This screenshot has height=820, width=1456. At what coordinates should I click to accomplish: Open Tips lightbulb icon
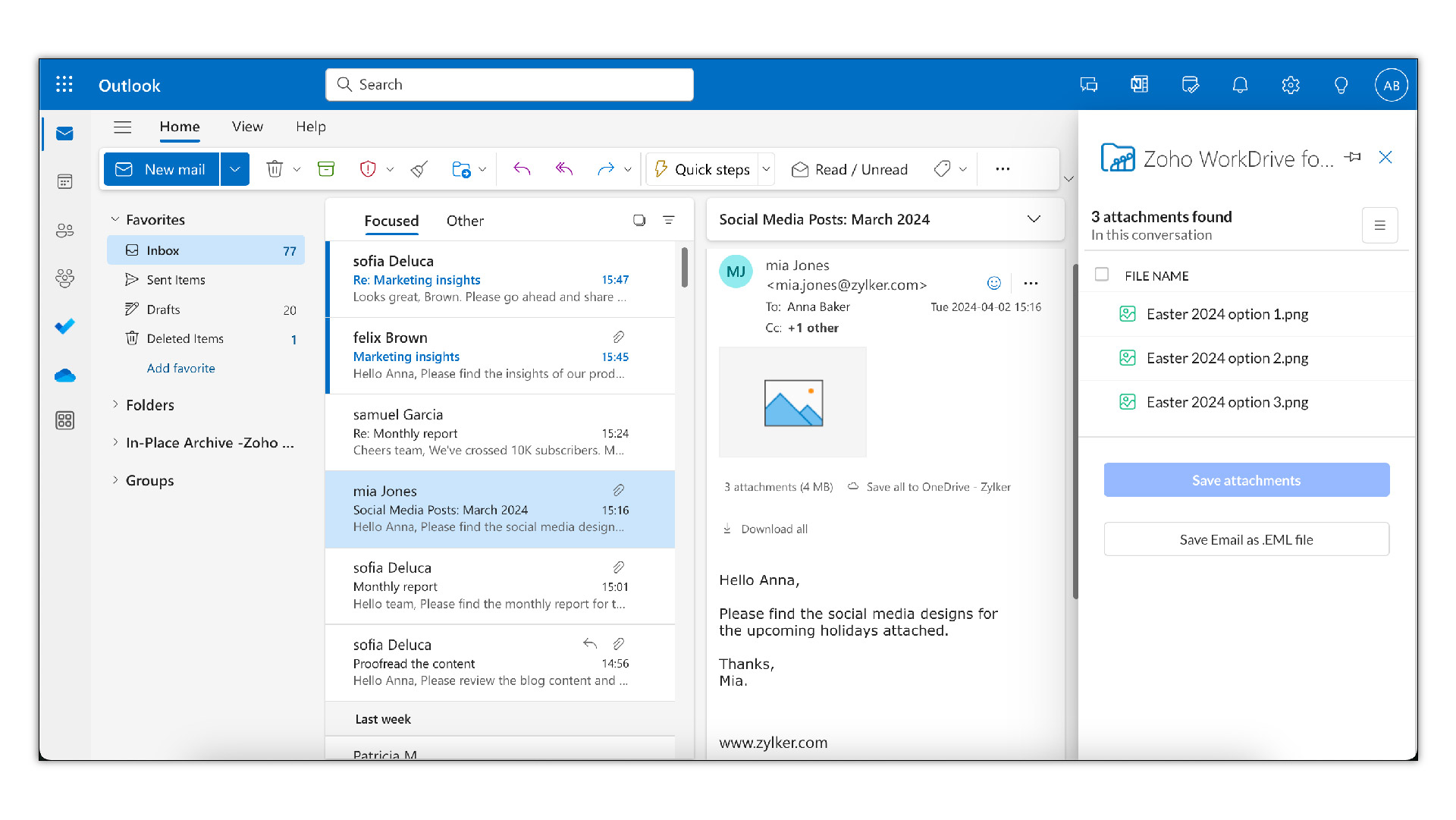point(1341,85)
